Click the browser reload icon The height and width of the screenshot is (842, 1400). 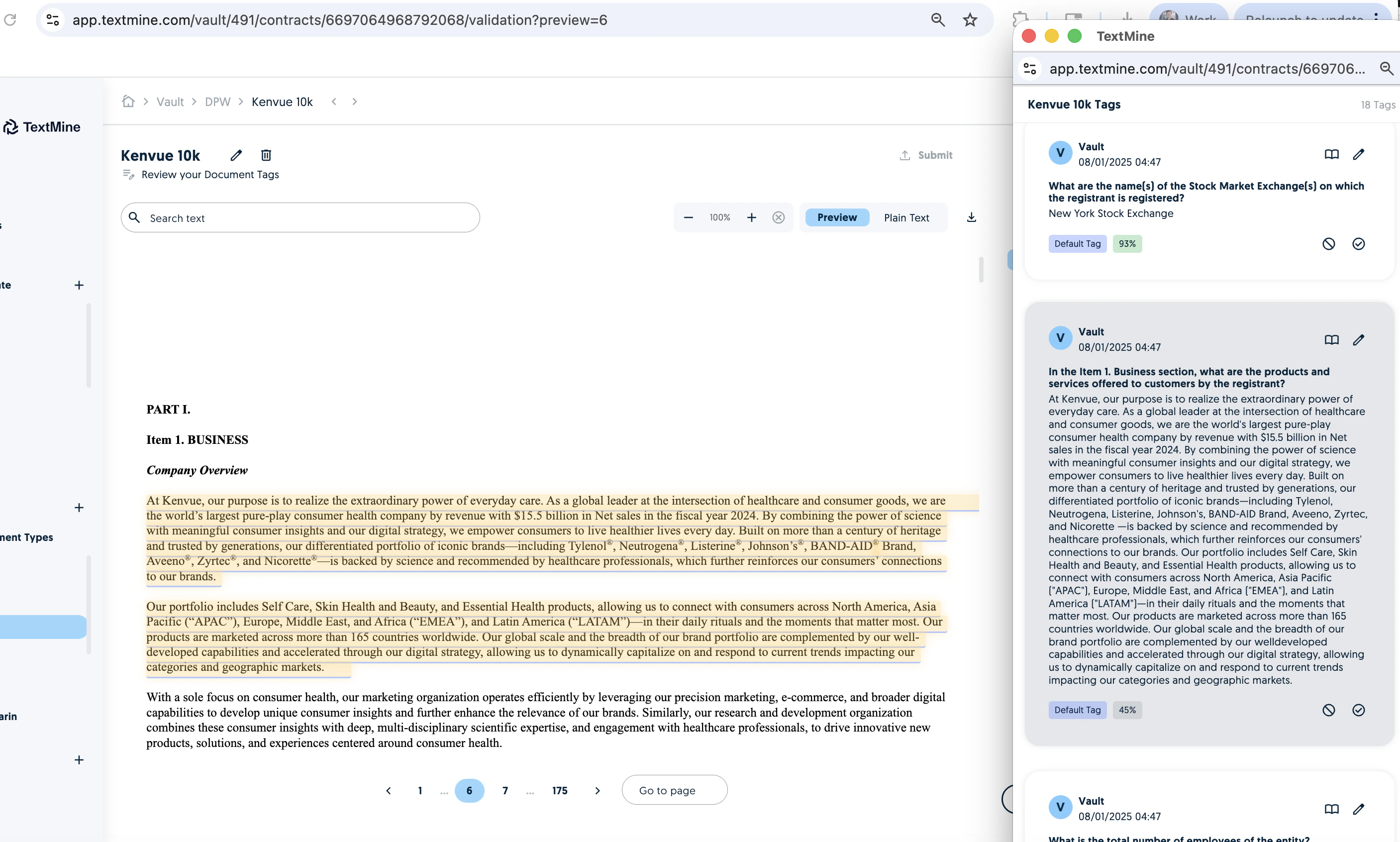point(9,20)
